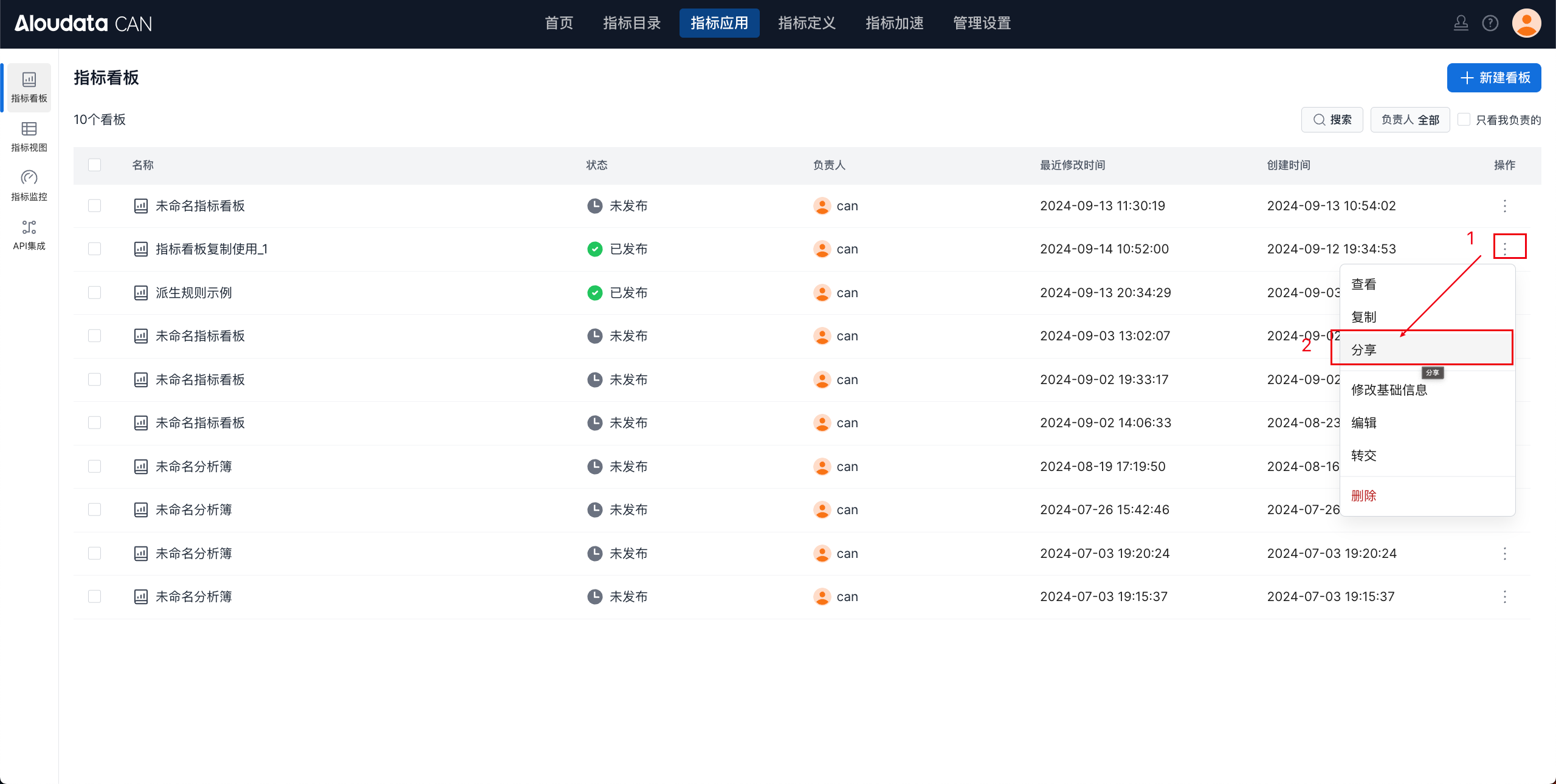Click the 新建看板 button
This screenshot has width=1556, height=784.
(x=1493, y=78)
